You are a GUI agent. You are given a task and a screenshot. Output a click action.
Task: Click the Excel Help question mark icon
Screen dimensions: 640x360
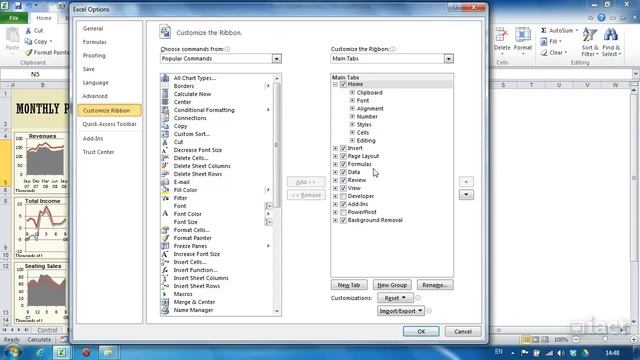click(601, 18)
